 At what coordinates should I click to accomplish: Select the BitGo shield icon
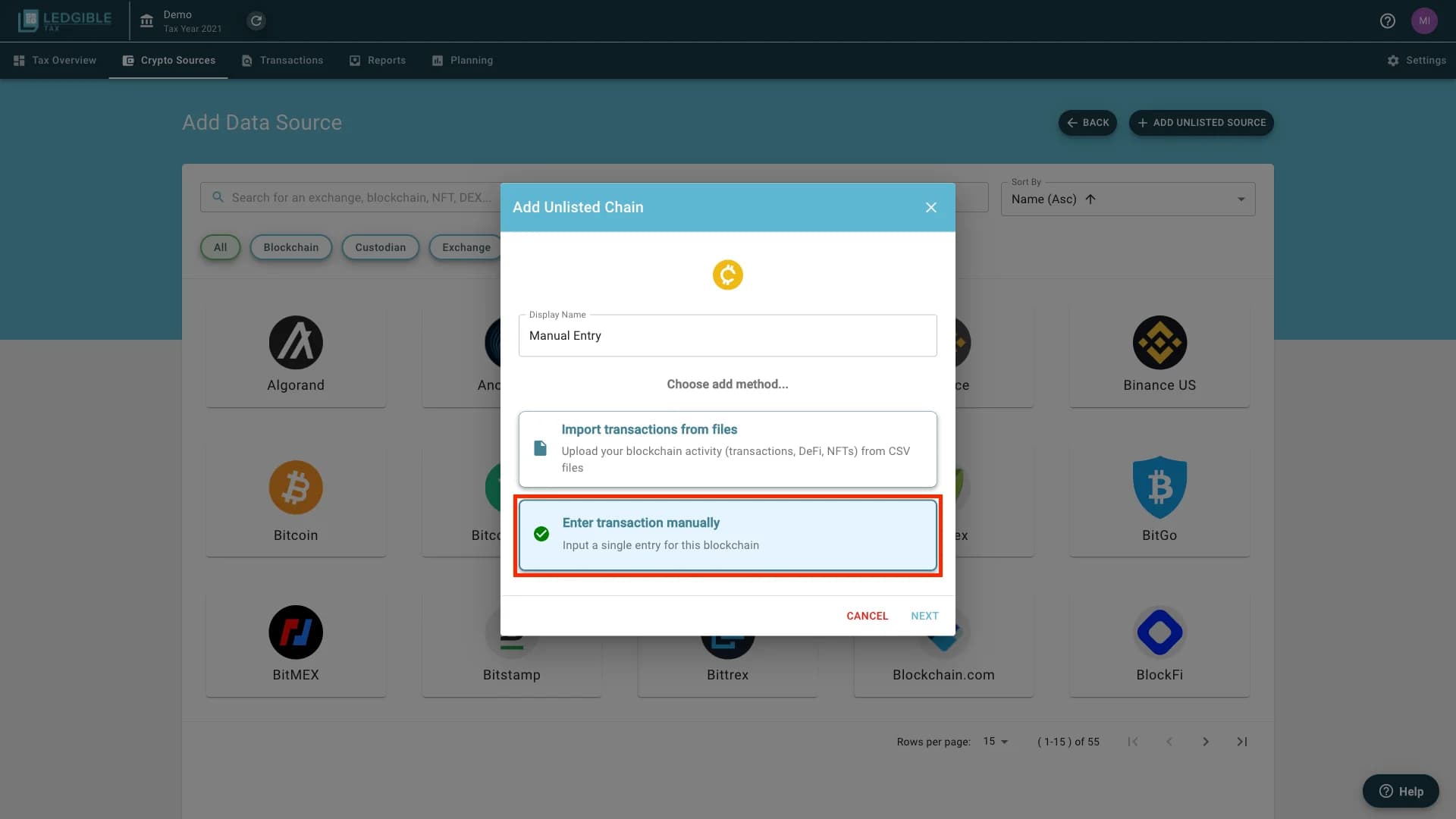coord(1159,488)
